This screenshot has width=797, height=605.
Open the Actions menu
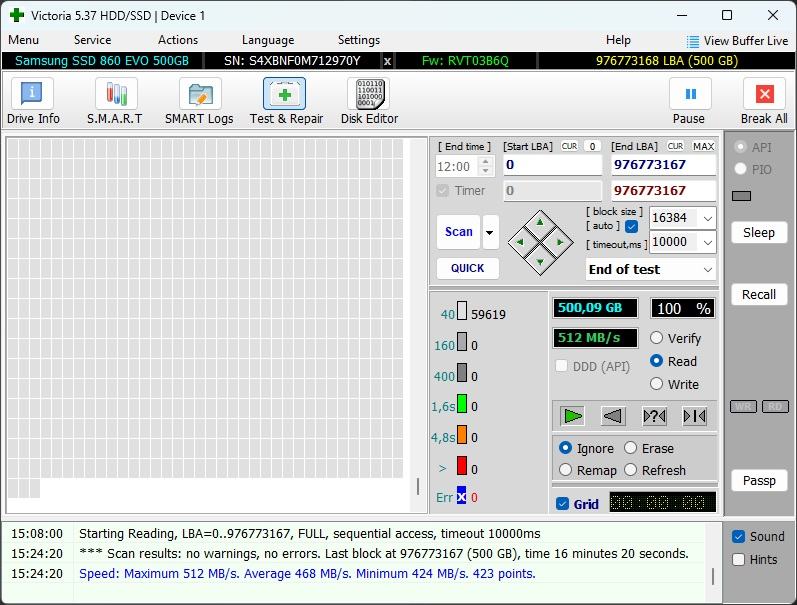coord(178,40)
